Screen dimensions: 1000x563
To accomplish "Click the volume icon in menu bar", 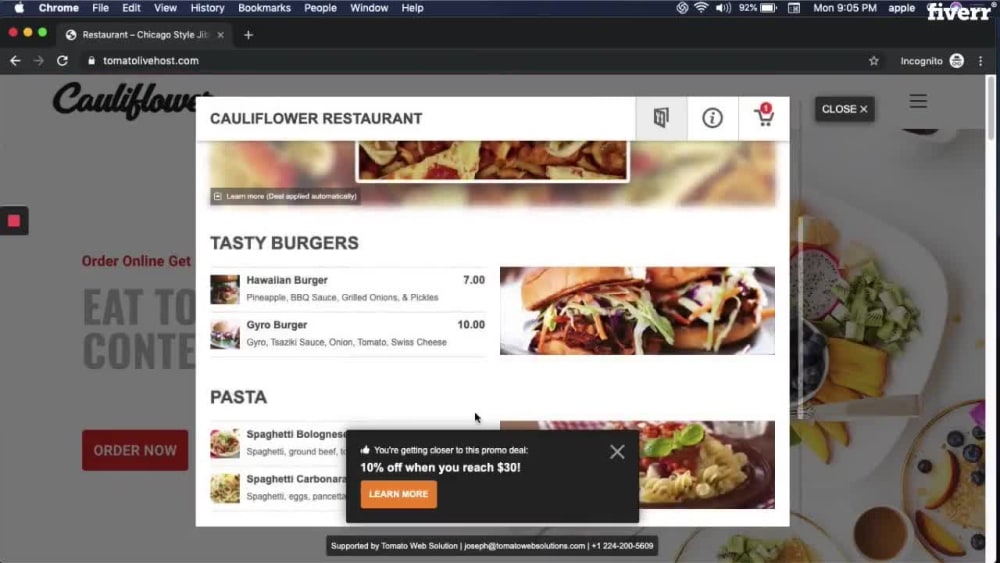I will click(x=723, y=8).
